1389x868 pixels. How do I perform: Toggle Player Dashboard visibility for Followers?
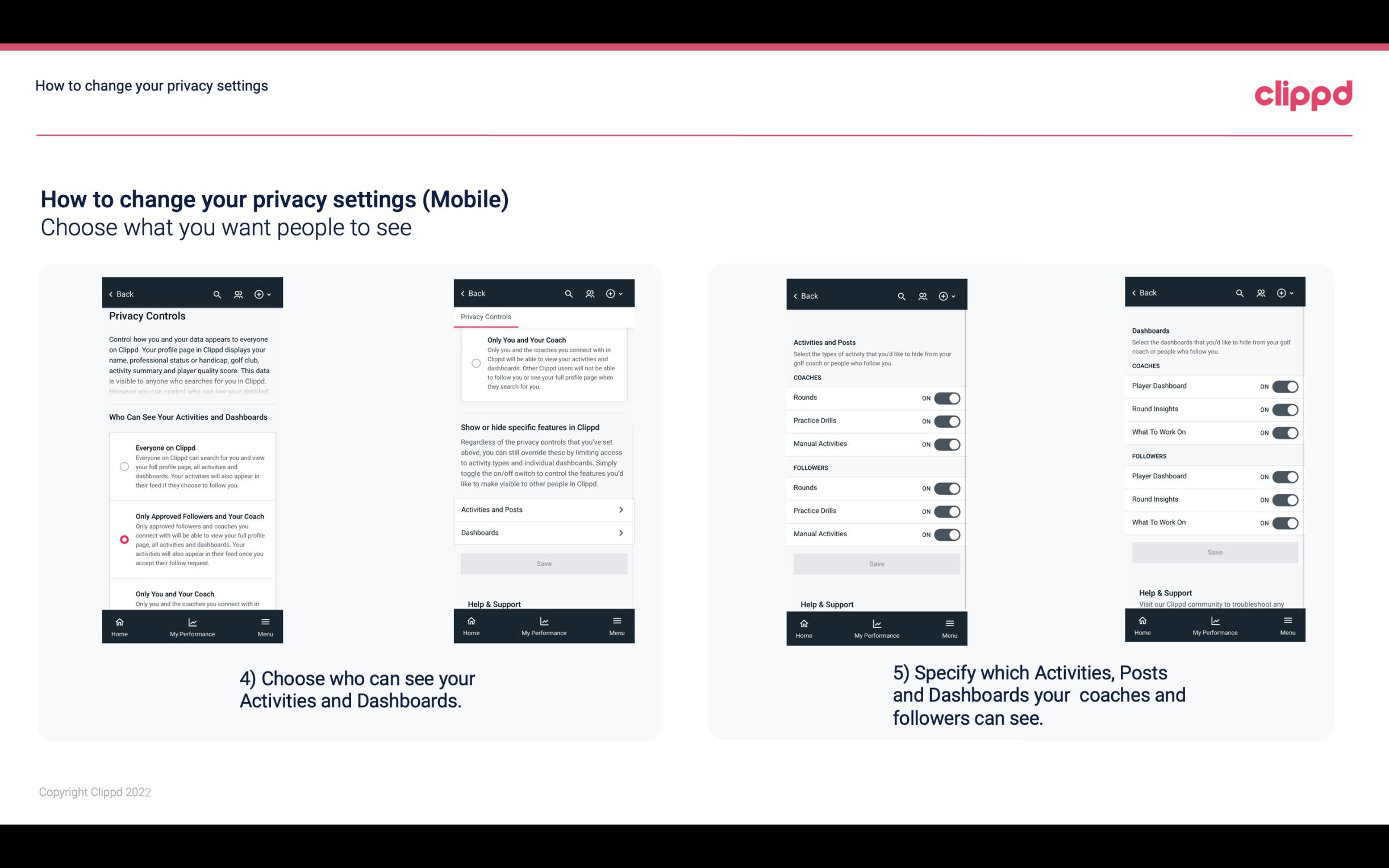pyautogui.click(x=1284, y=476)
